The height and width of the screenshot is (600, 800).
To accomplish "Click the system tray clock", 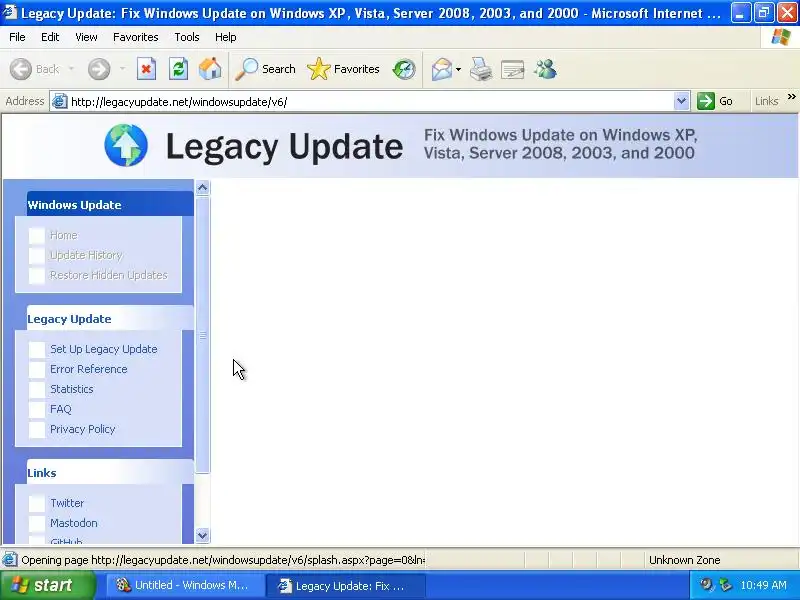I will click(x=763, y=585).
